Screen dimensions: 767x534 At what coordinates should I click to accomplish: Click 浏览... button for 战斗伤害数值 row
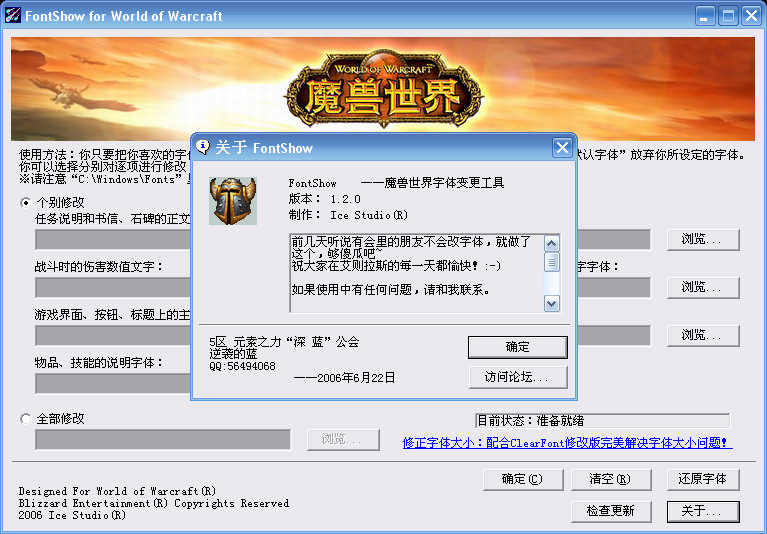(703, 288)
